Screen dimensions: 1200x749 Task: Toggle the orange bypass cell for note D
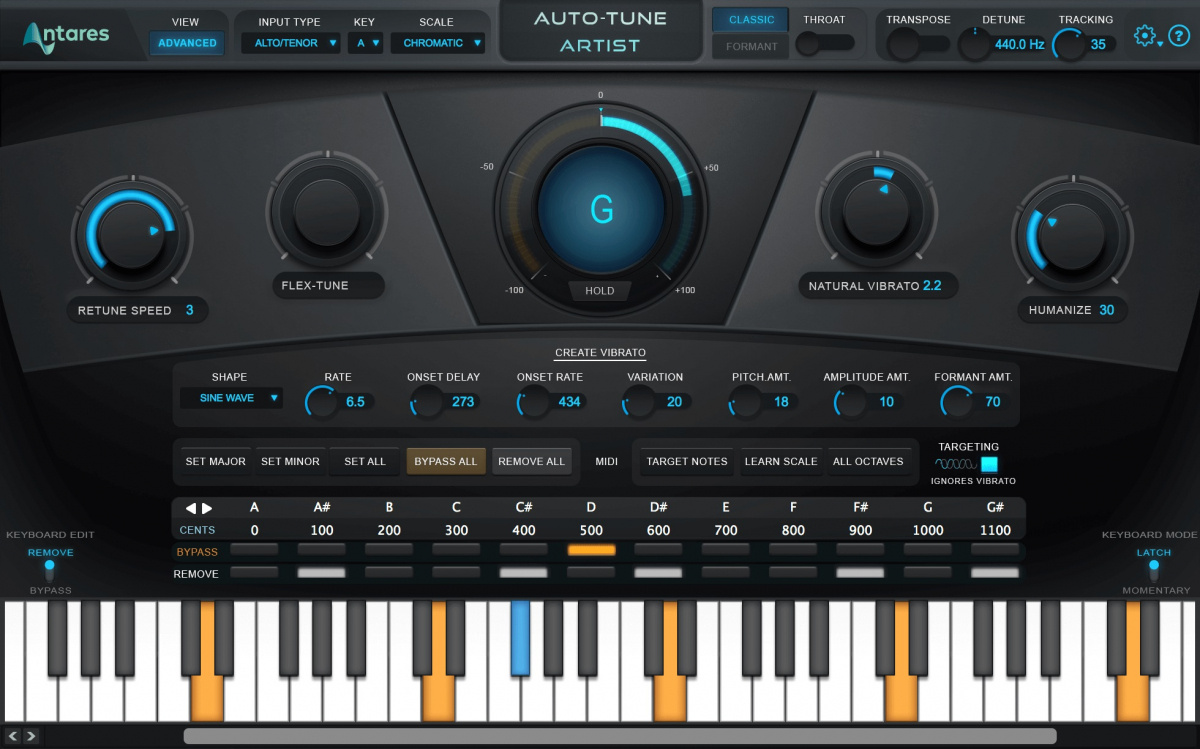click(x=590, y=549)
